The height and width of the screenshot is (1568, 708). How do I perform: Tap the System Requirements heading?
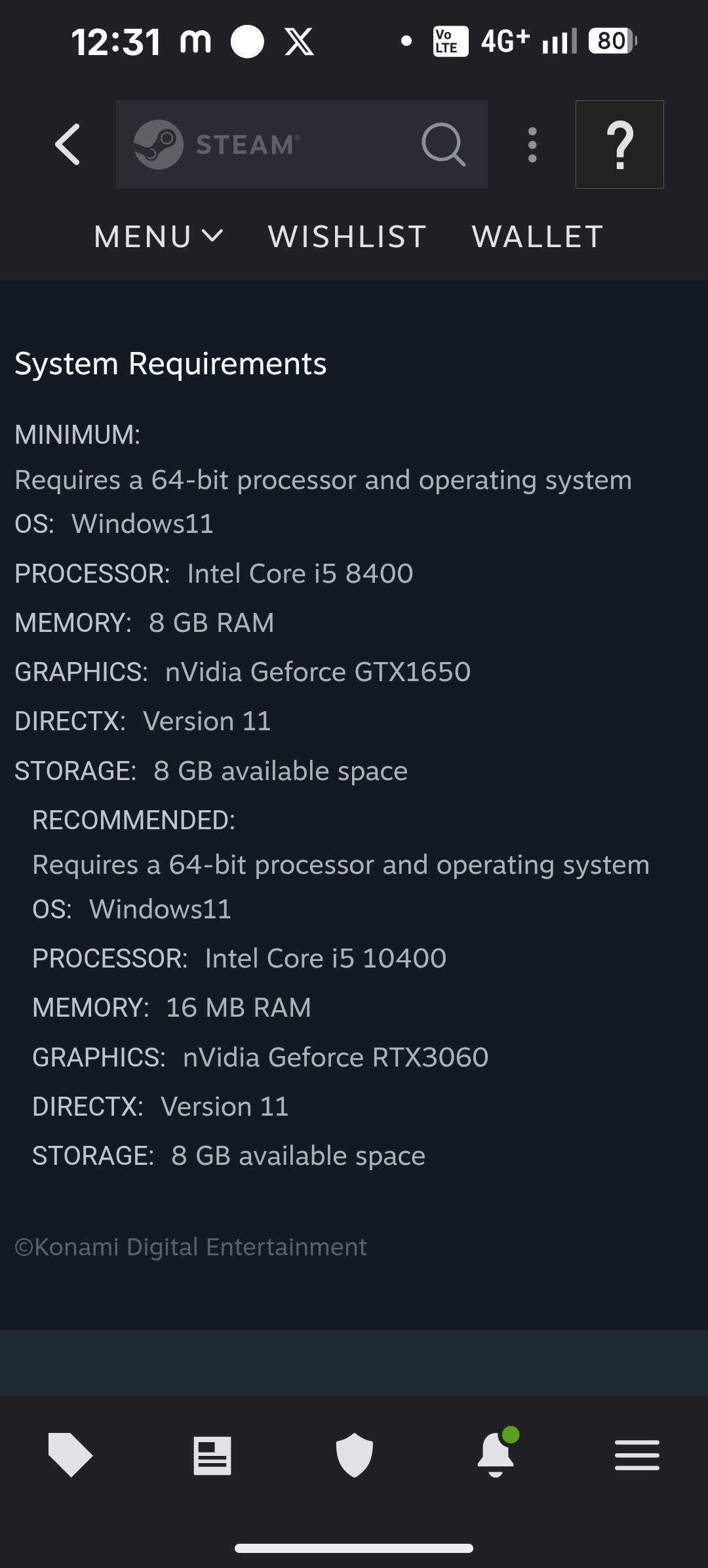(x=170, y=364)
